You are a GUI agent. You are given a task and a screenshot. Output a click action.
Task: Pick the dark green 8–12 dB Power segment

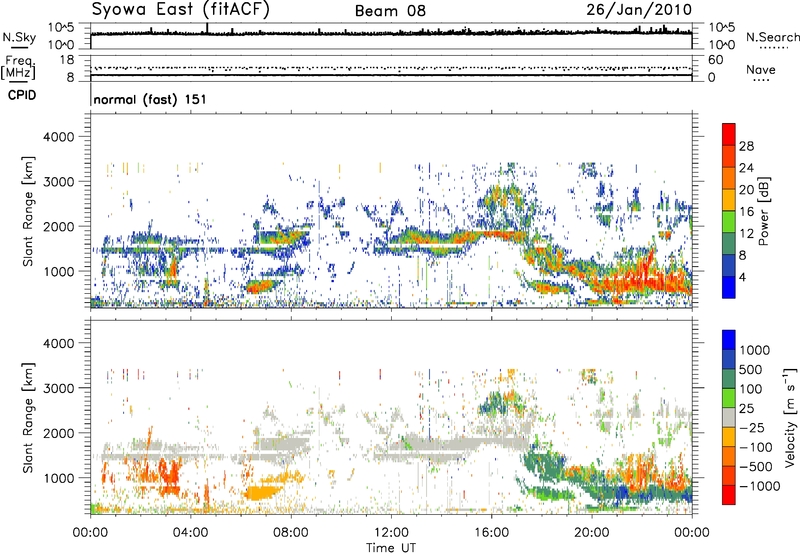729,244
